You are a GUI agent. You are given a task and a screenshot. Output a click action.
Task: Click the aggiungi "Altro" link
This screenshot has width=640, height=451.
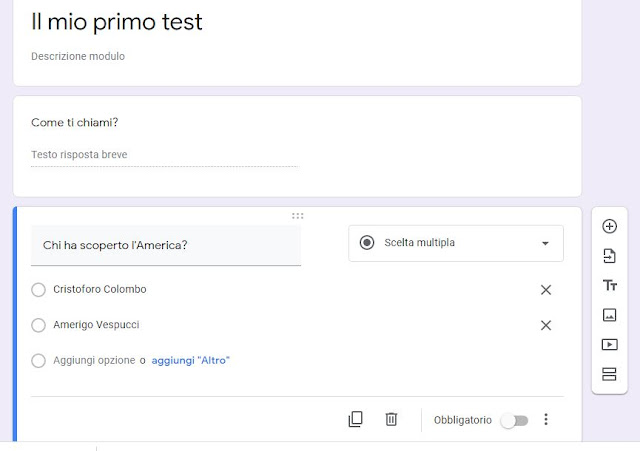190,360
